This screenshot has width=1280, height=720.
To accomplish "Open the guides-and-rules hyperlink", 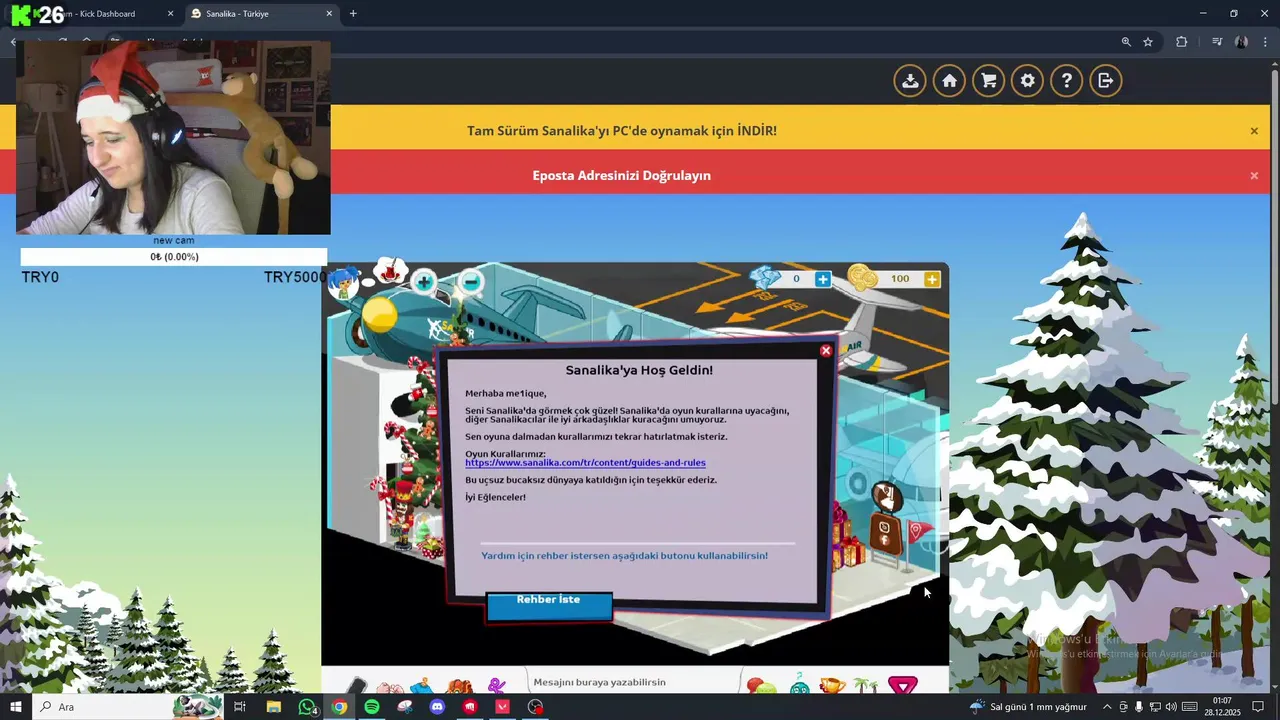I will tap(585, 463).
